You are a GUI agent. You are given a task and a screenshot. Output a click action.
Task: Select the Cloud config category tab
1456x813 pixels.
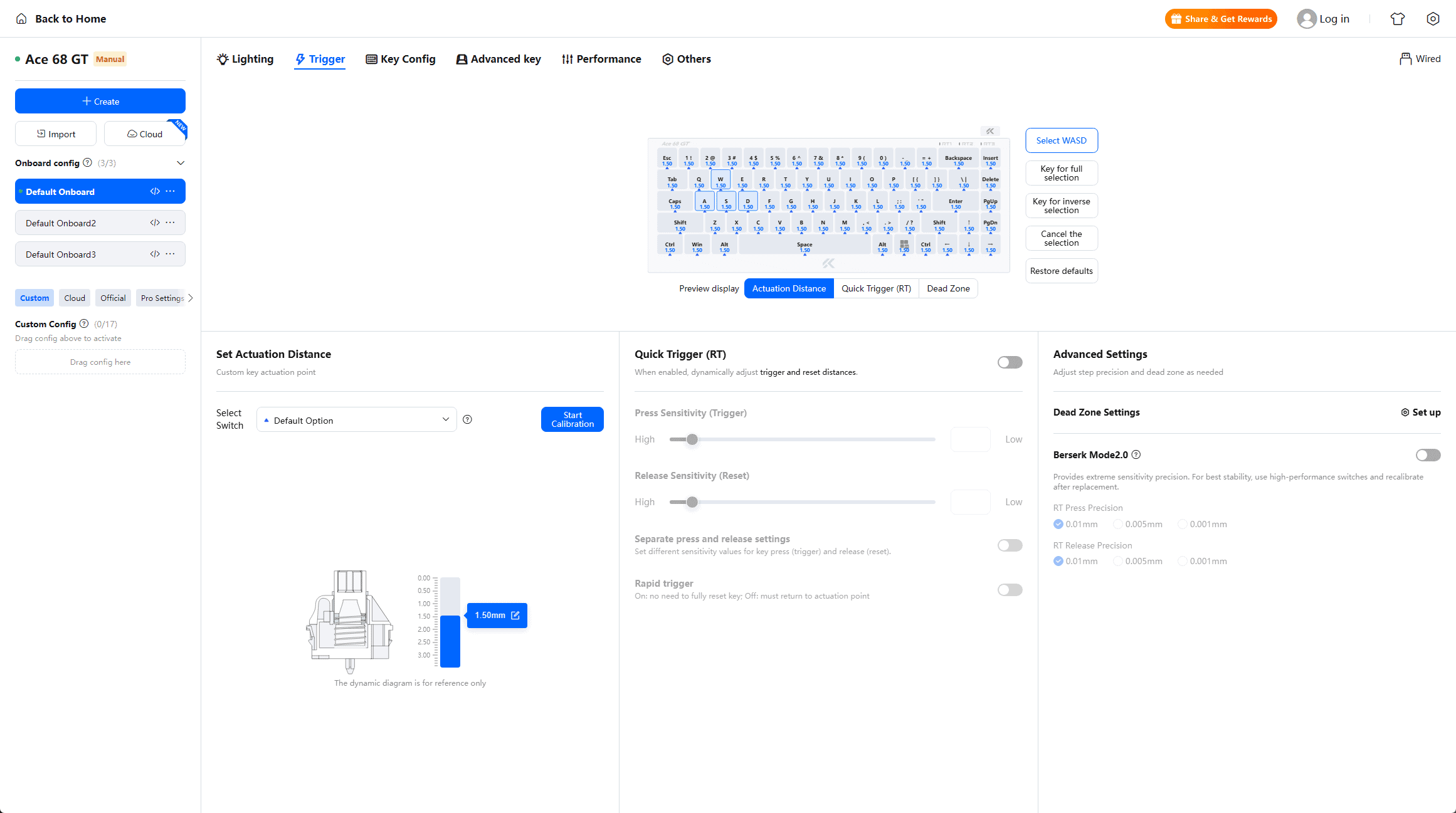[x=75, y=298]
